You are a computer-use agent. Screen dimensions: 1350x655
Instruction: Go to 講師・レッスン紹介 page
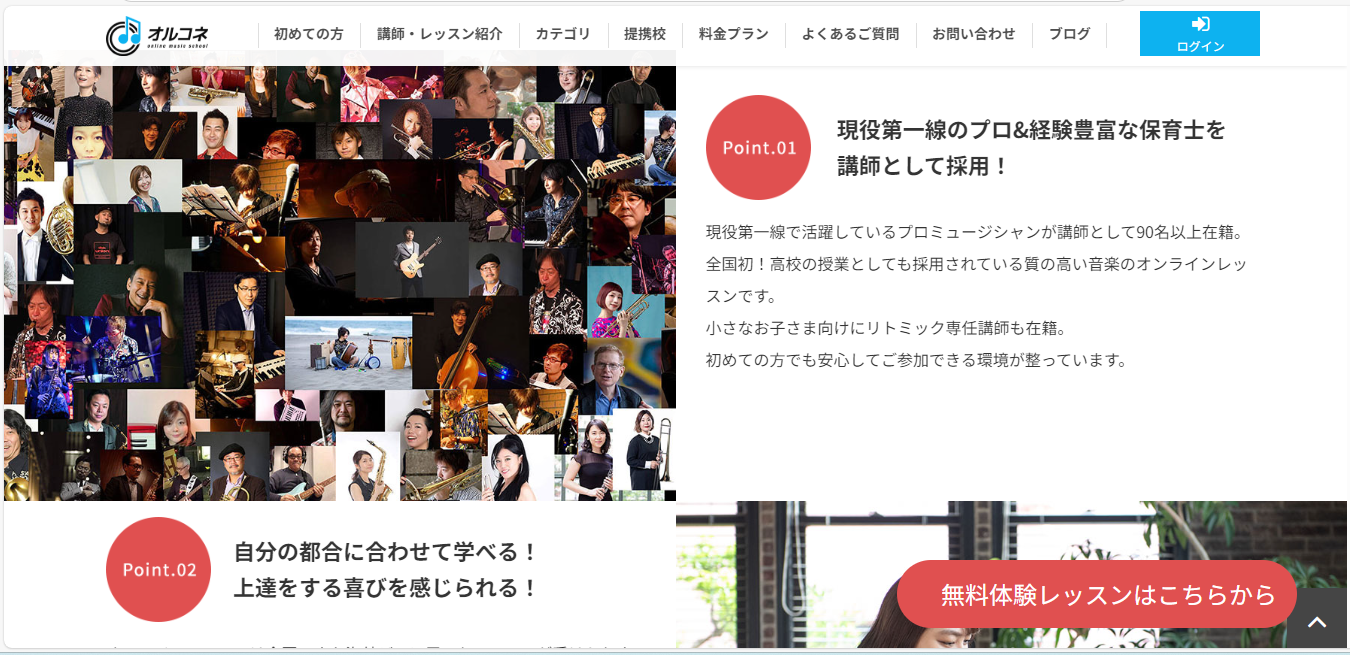click(439, 34)
